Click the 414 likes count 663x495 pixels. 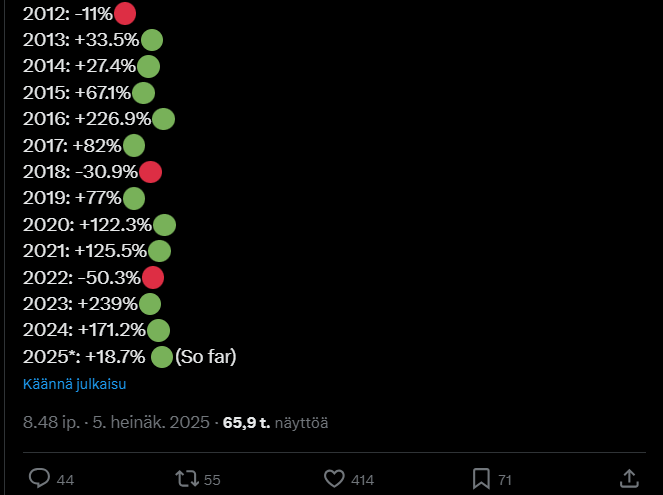[362, 480]
